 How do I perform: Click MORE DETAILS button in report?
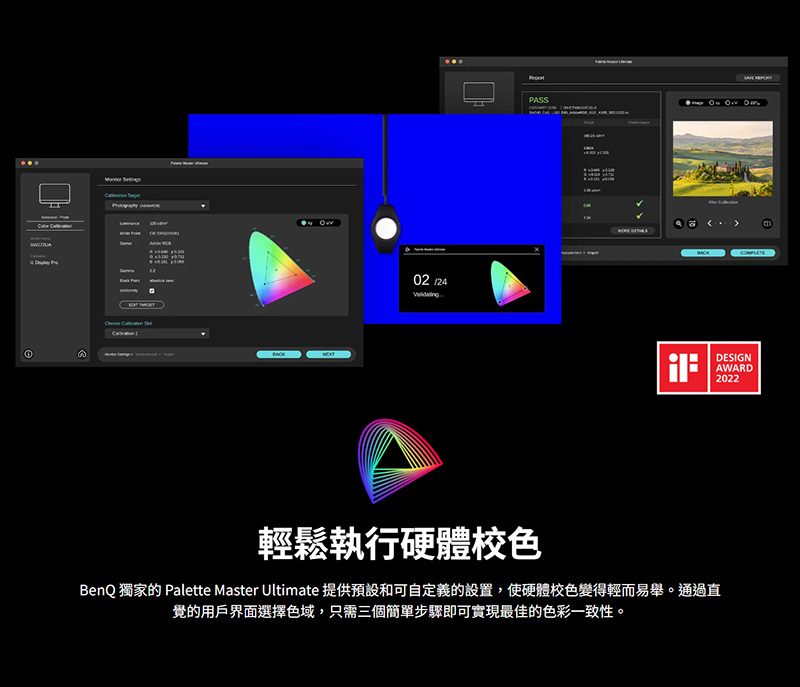(633, 231)
